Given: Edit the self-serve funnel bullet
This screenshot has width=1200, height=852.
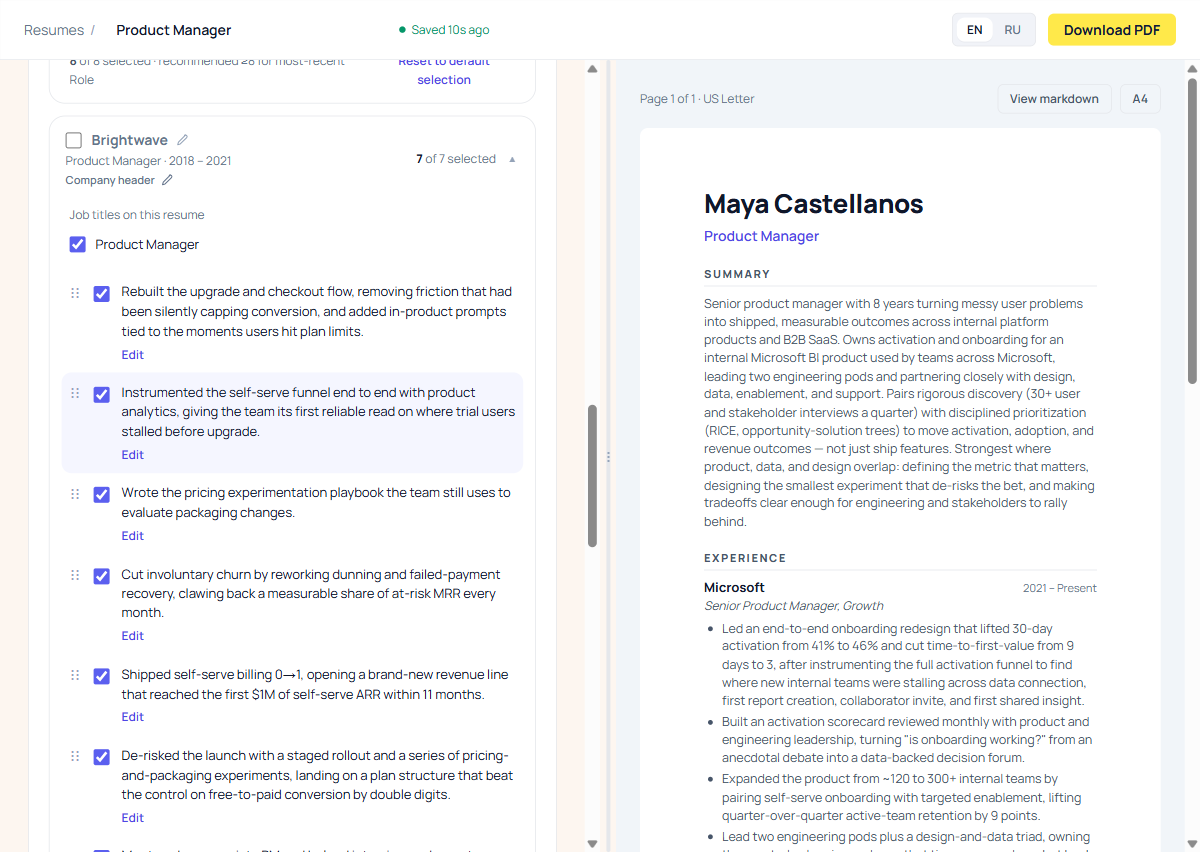Looking at the screenshot, I should (x=133, y=455).
